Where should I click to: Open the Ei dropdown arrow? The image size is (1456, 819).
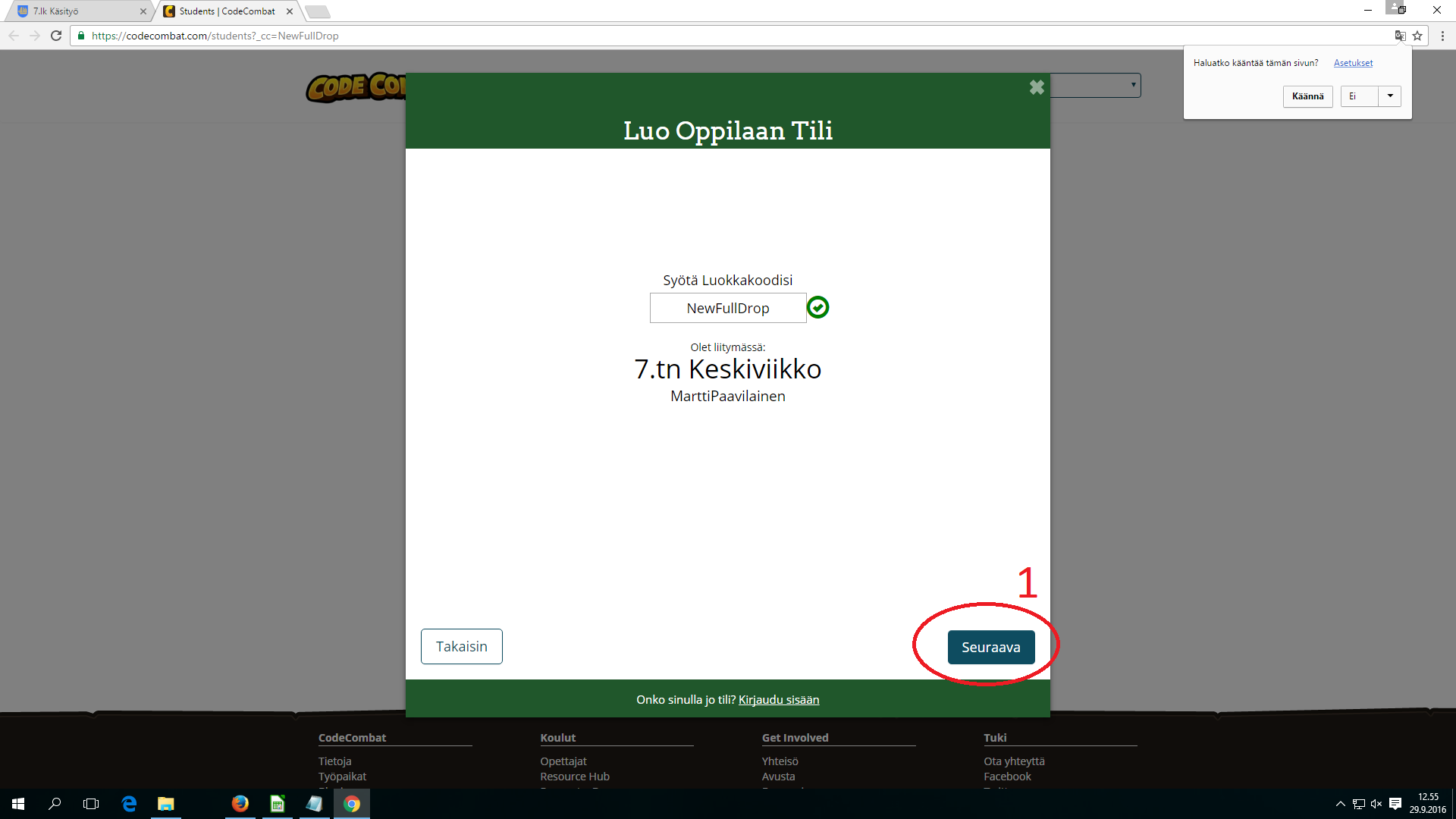point(1389,96)
